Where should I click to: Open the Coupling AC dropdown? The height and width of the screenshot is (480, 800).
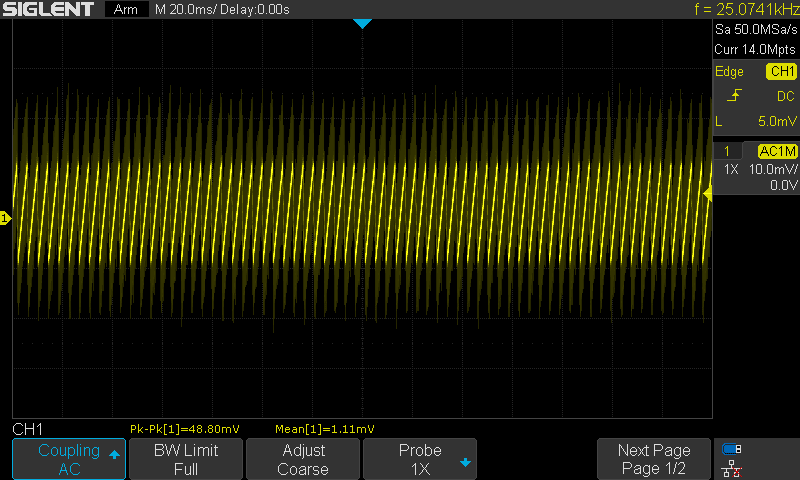point(69,459)
